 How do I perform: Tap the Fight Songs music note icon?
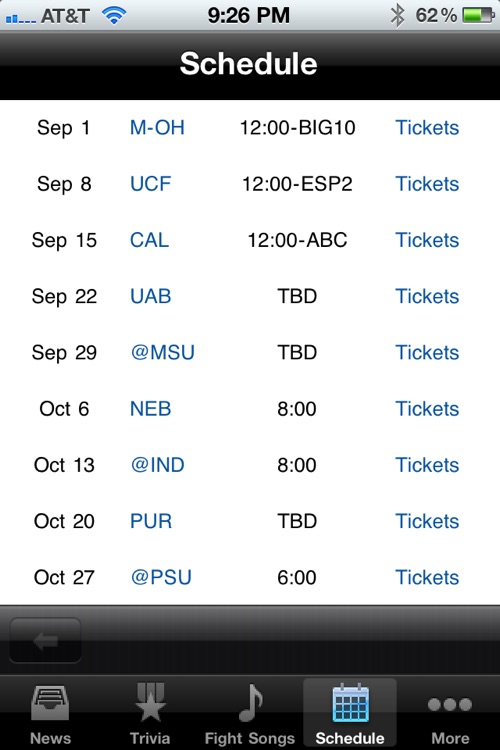(250, 702)
